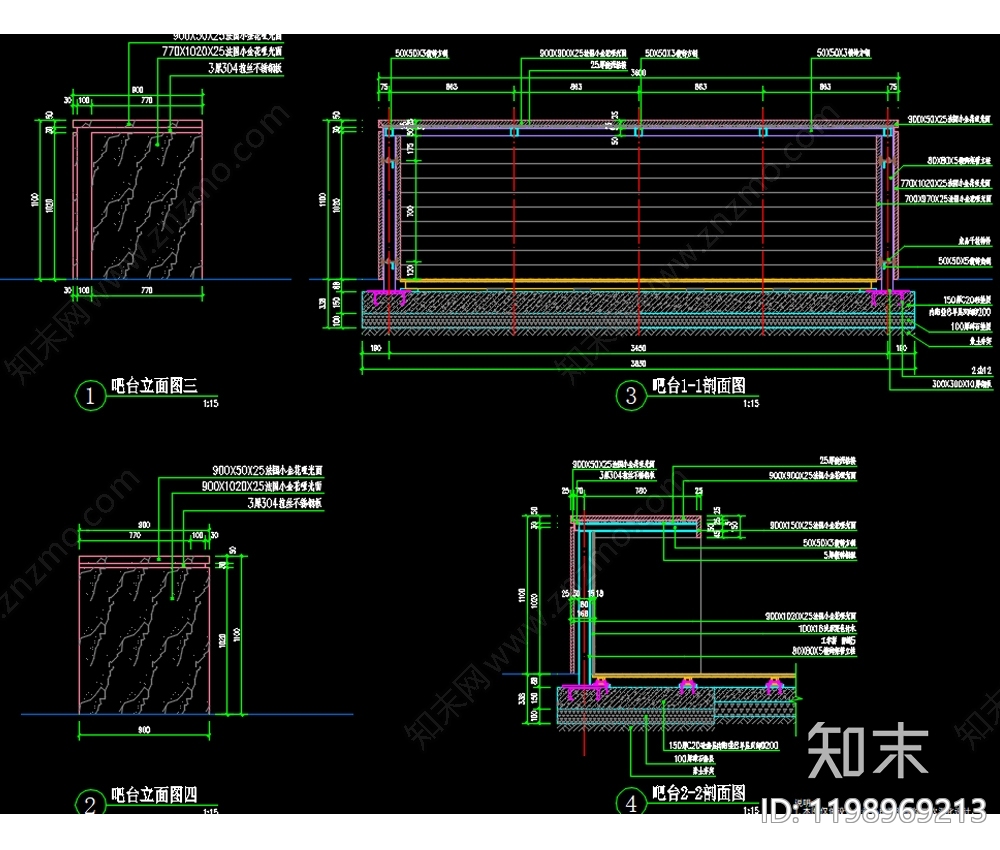Select the circled number 3 drawing marker
Image resolution: width=1000 pixels, height=850 pixels.
[631, 396]
